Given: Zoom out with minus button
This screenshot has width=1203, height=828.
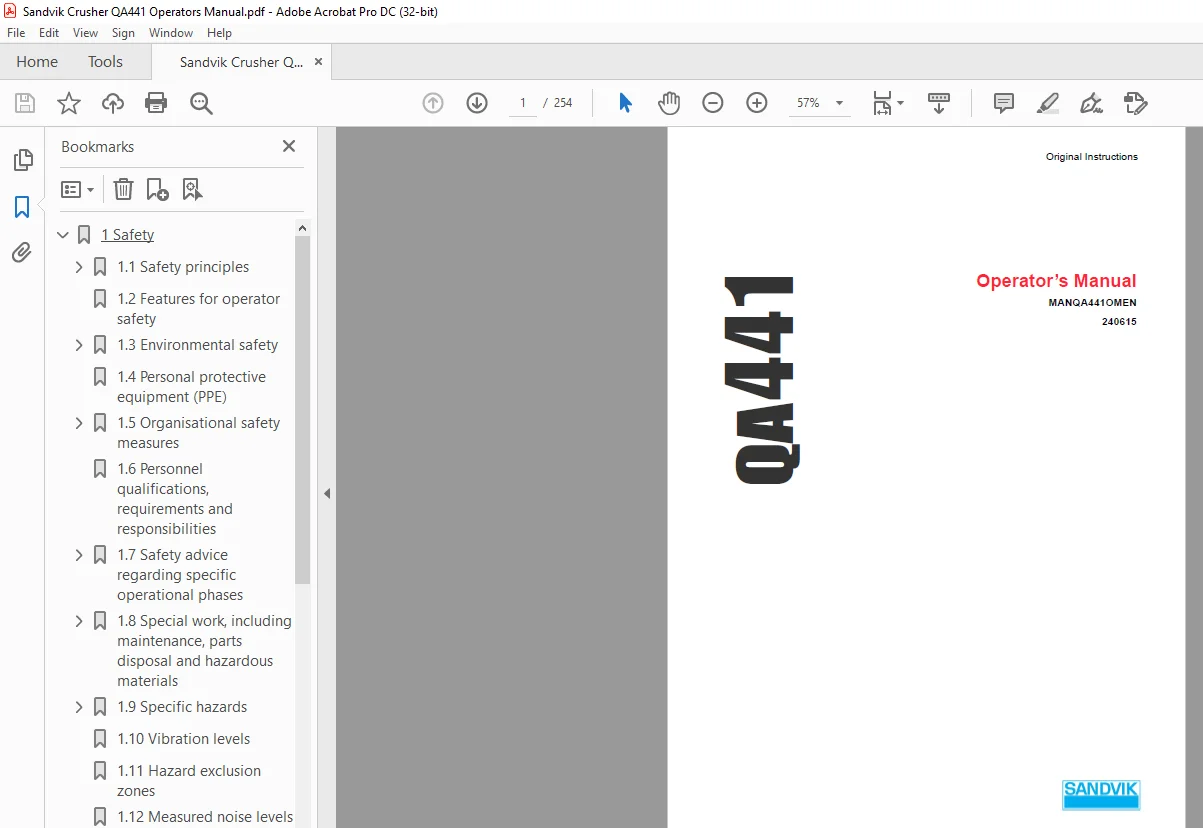Looking at the screenshot, I should tap(713, 103).
